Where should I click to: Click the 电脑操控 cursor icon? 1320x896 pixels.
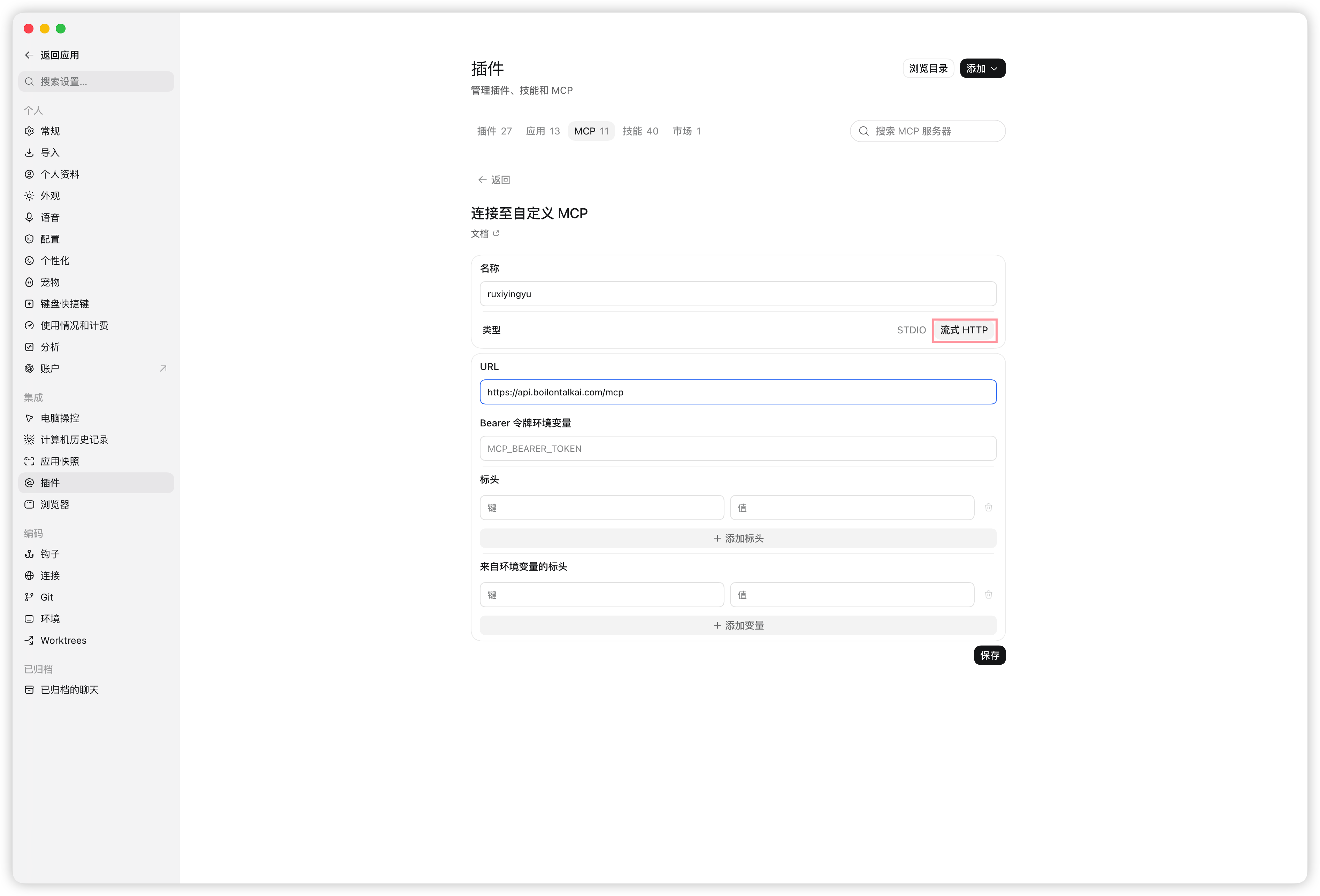pyautogui.click(x=29, y=418)
